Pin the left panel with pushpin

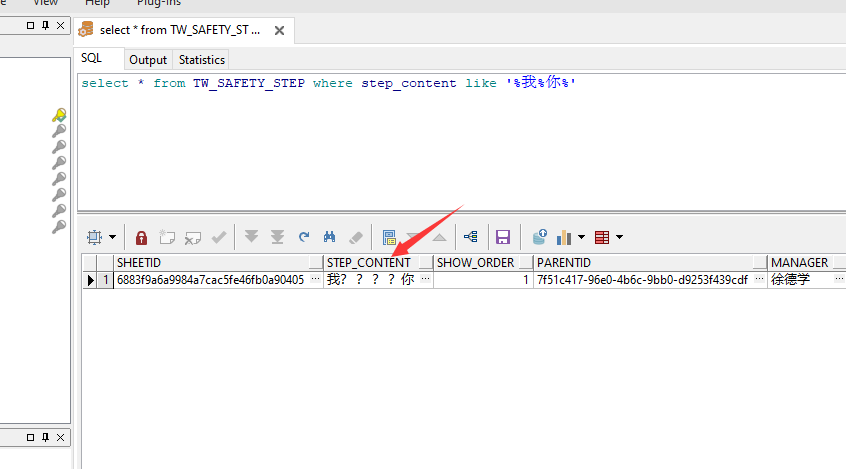pyautogui.click(x=45, y=24)
